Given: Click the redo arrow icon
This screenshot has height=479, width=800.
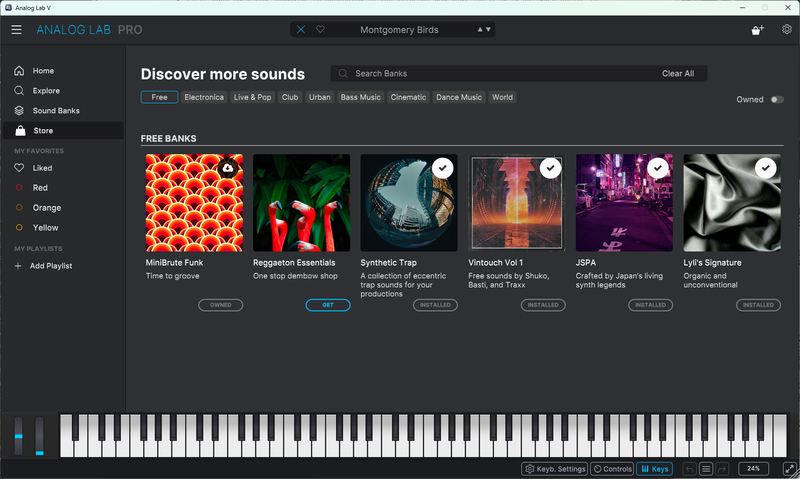Looking at the screenshot, I should (x=722, y=469).
